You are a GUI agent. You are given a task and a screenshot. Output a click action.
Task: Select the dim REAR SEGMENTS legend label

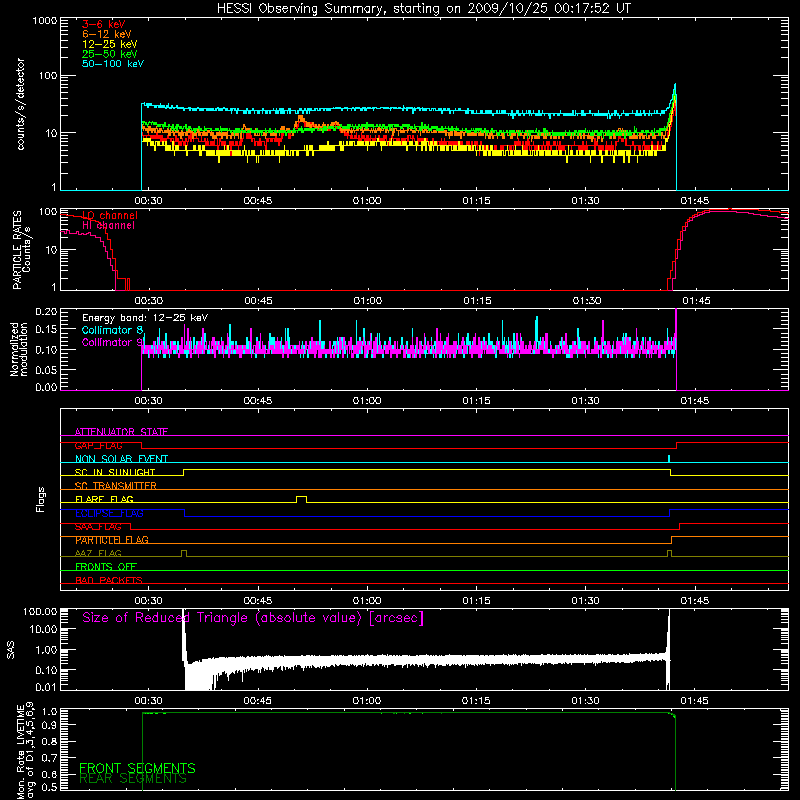pos(133,778)
